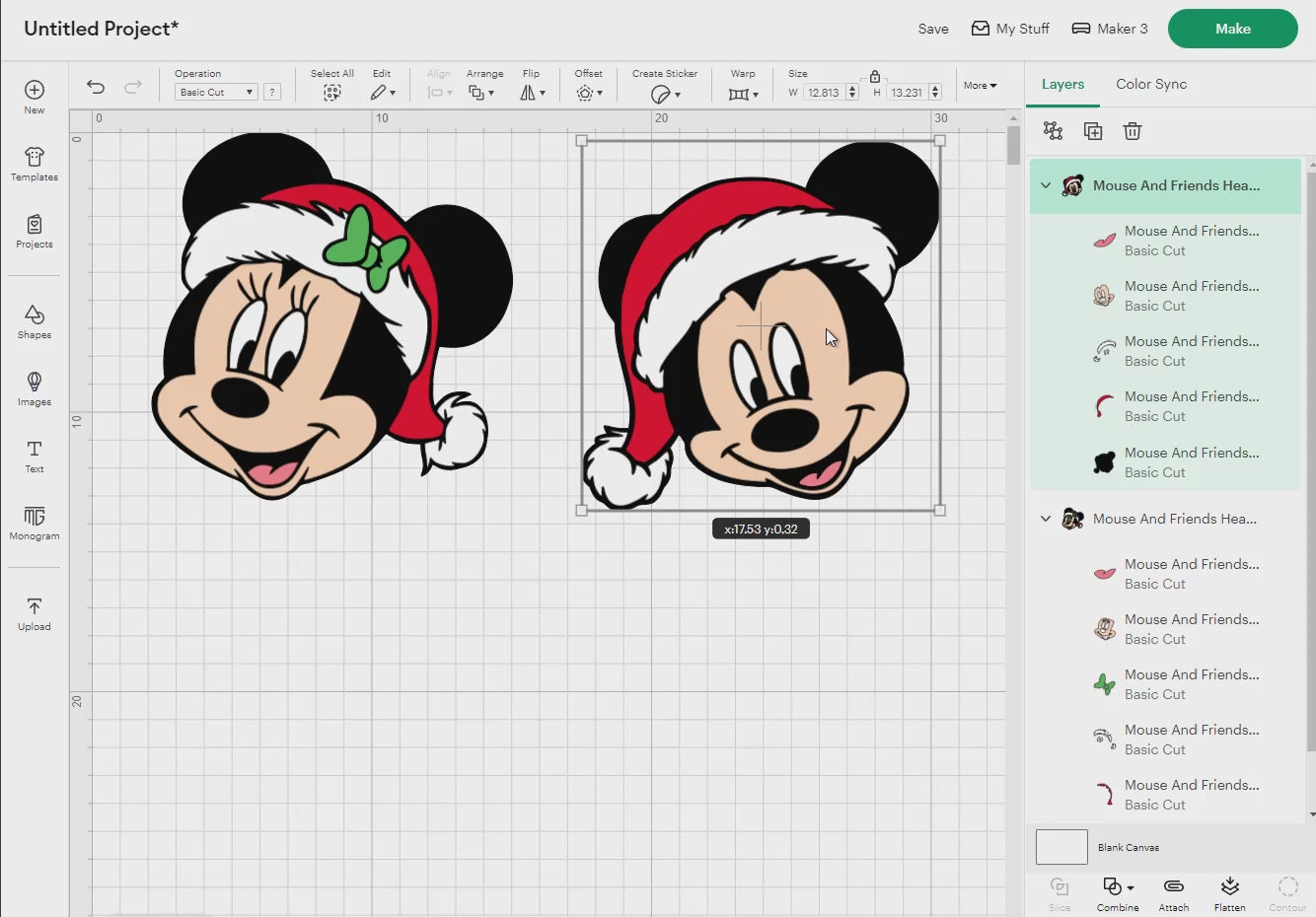The image size is (1316, 917).
Task: Open the Edit pencil menu
Action: click(383, 92)
